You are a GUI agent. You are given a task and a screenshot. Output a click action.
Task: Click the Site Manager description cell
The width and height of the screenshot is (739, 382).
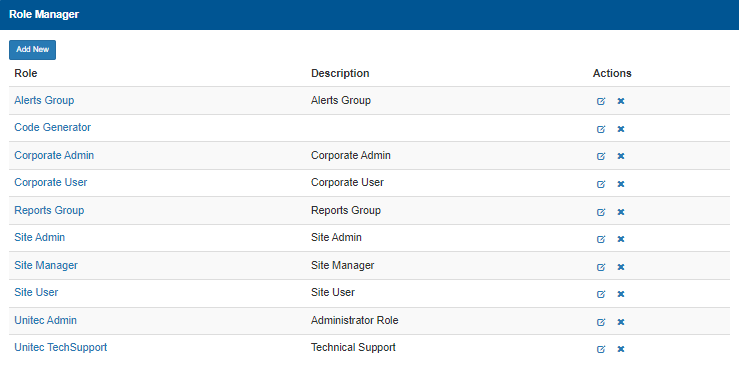coord(343,266)
